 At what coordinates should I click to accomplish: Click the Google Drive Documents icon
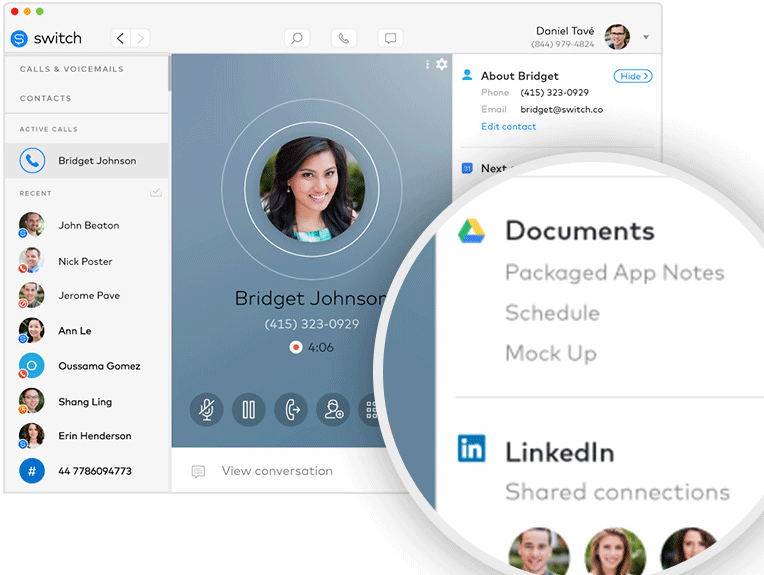(472, 230)
